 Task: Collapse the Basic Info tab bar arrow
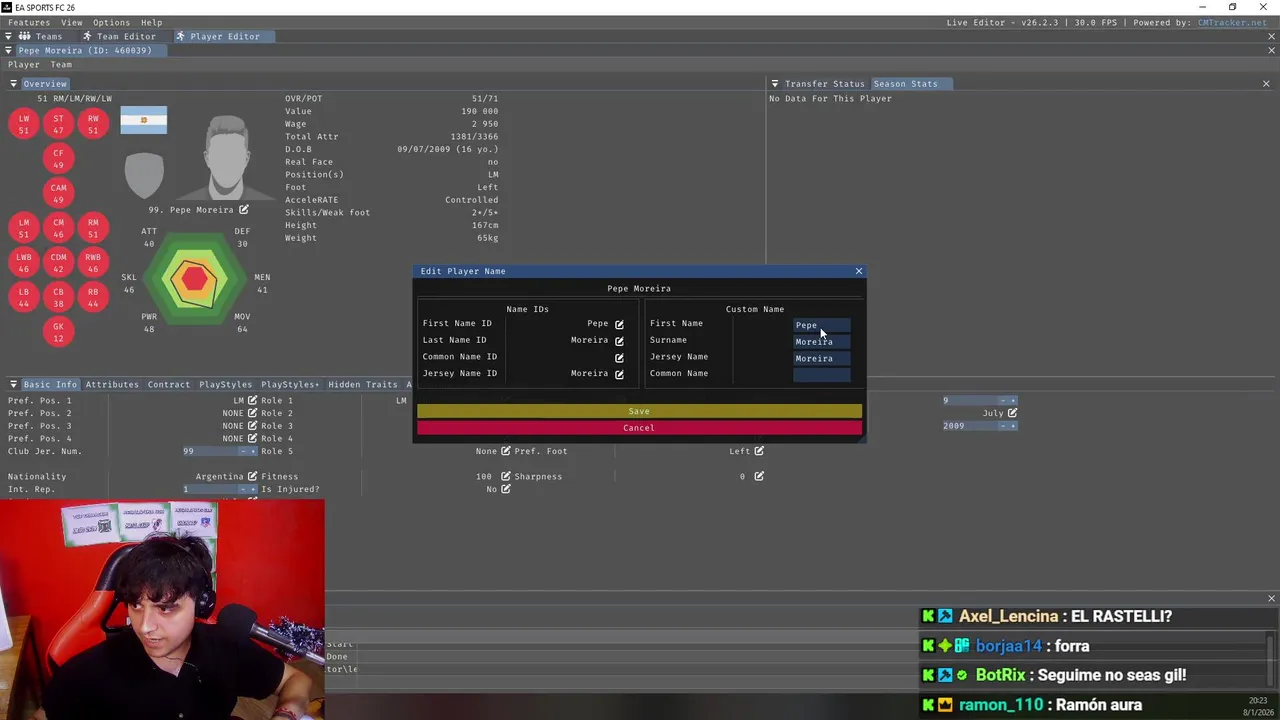pyautogui.click(x=13, y=384)
